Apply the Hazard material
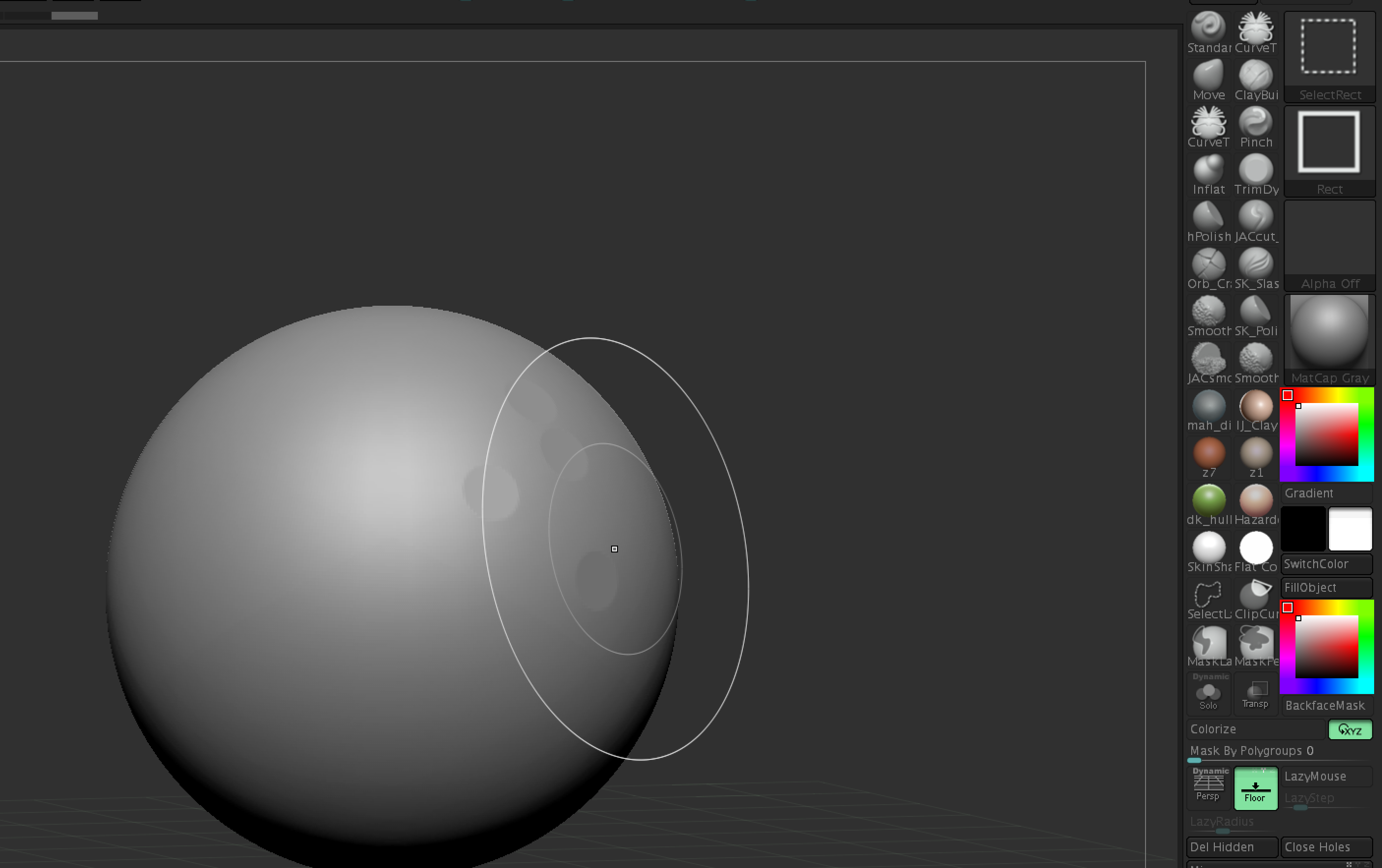 pos(1256,505)
